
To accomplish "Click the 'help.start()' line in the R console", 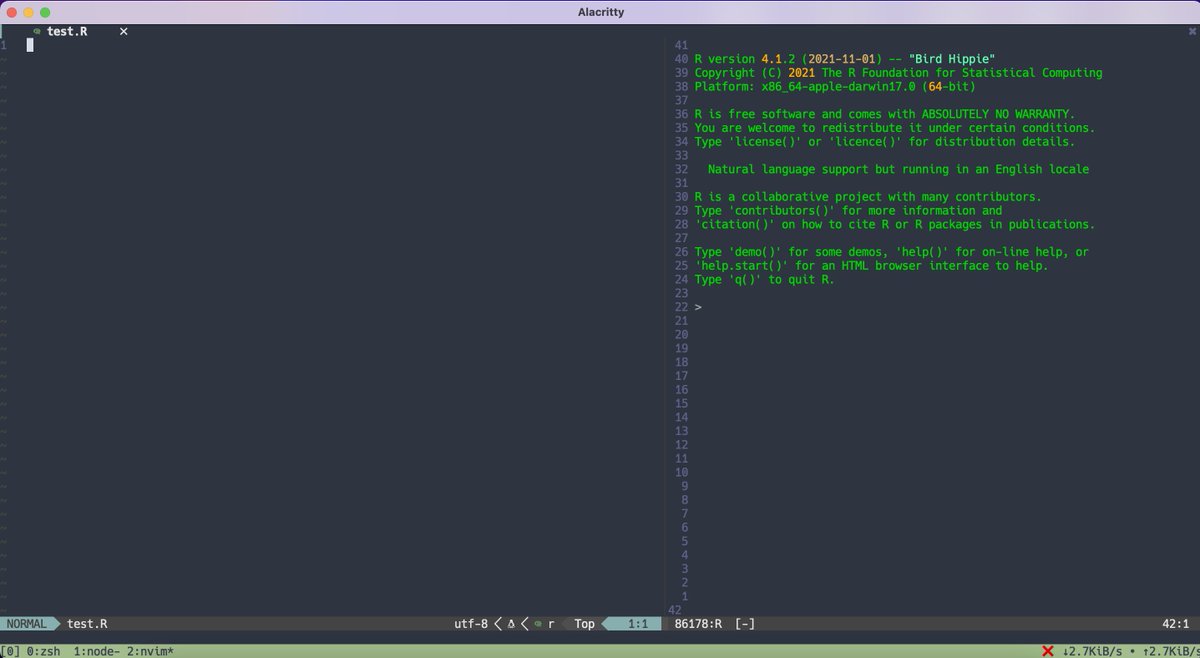I will [871, 266].
